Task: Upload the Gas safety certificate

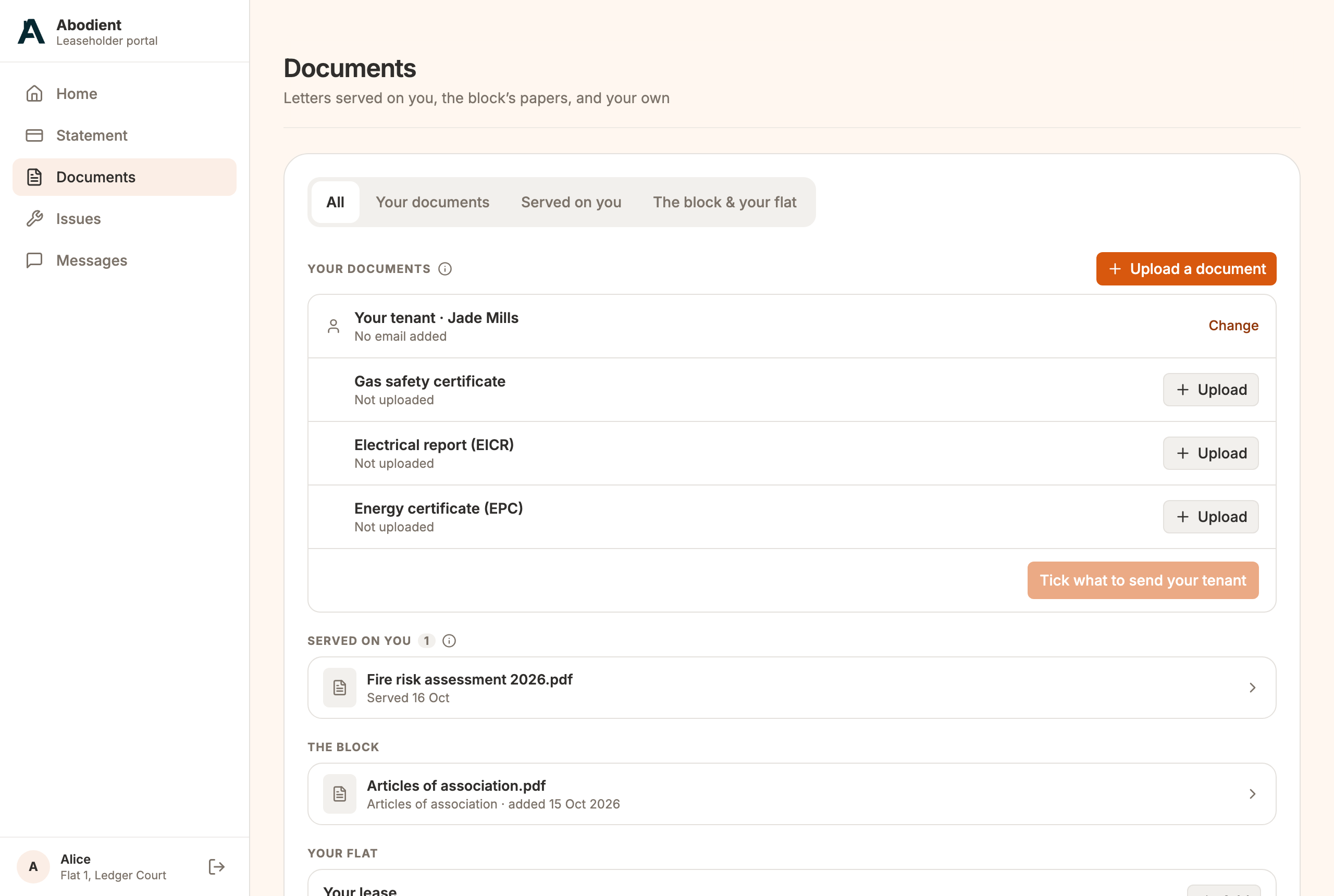Action: pos(1211,390)
